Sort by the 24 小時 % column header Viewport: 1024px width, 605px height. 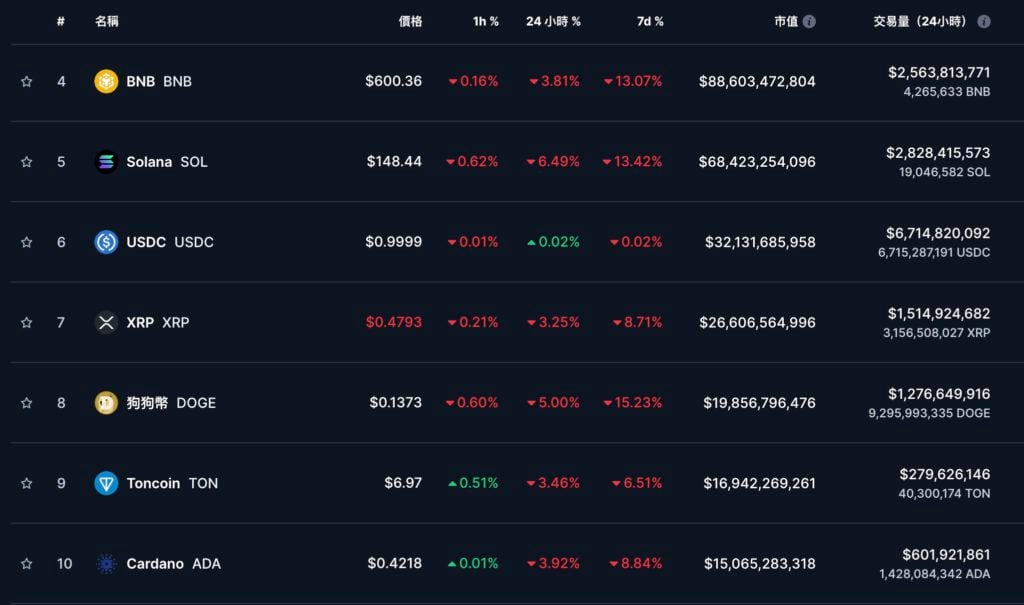(553, 21)
